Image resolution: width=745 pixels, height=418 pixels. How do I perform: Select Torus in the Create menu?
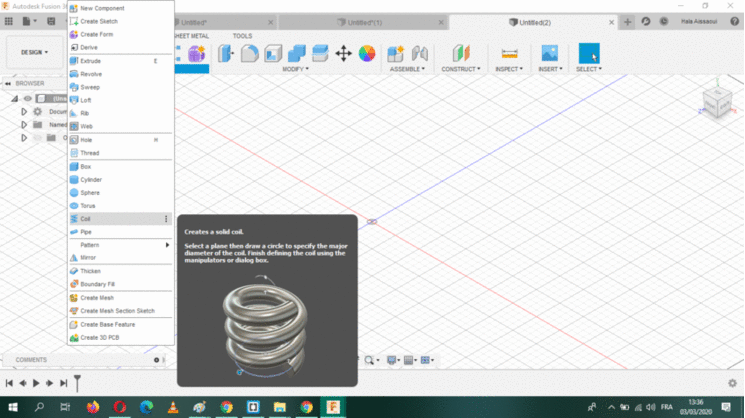coord(120,206)
